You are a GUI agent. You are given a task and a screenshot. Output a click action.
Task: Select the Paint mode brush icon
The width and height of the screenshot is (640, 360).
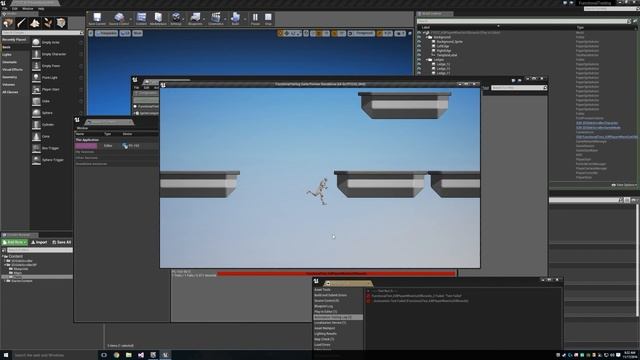point(21,23)
